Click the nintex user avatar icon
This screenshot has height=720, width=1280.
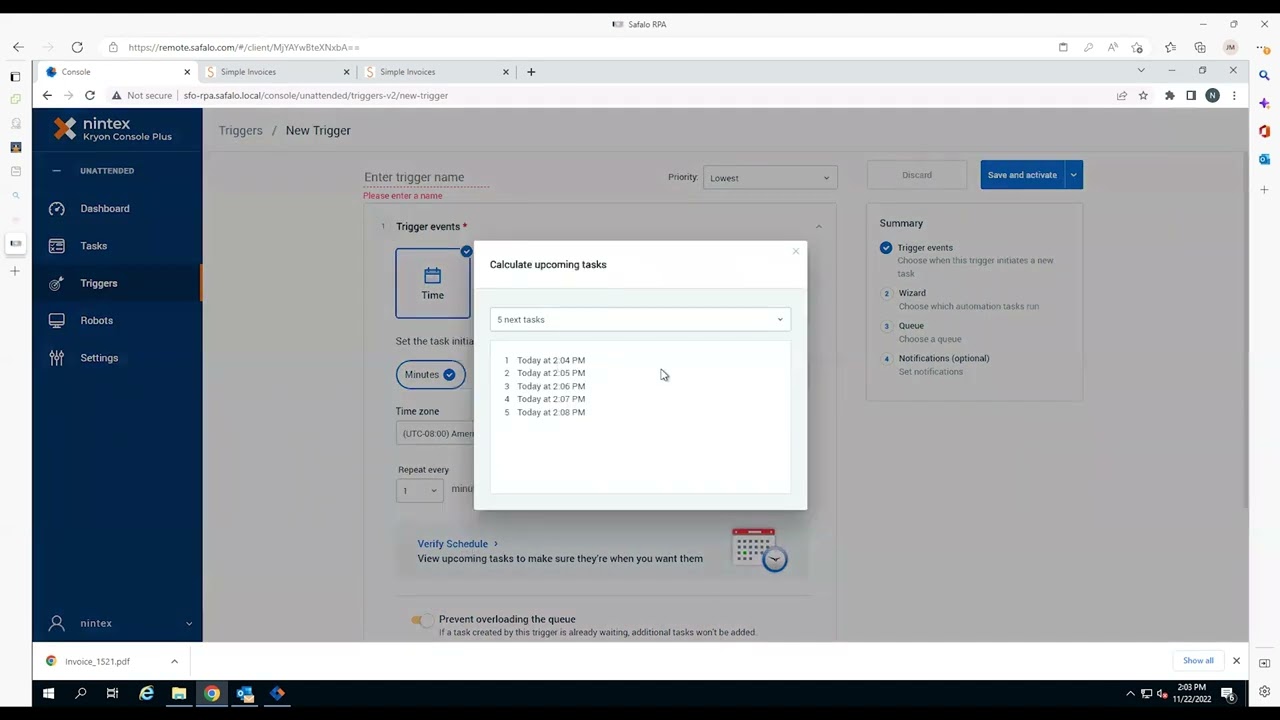click(57, 623)
